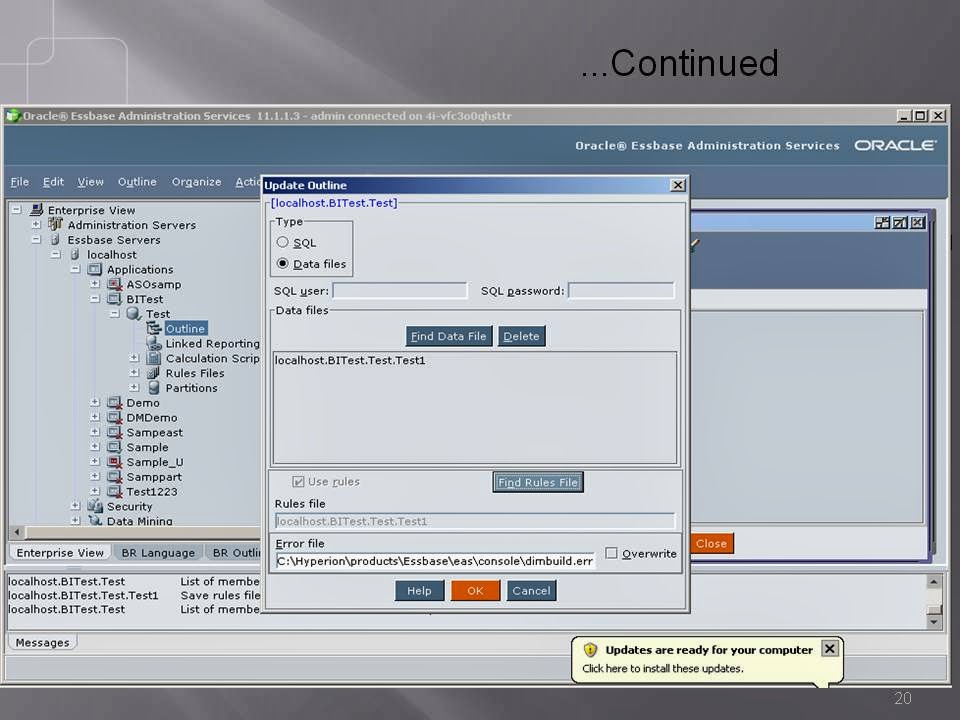The width and height of the screenshot is (960, 720).
Task: Open the Messages tab
Action: [x=42, y=642]
